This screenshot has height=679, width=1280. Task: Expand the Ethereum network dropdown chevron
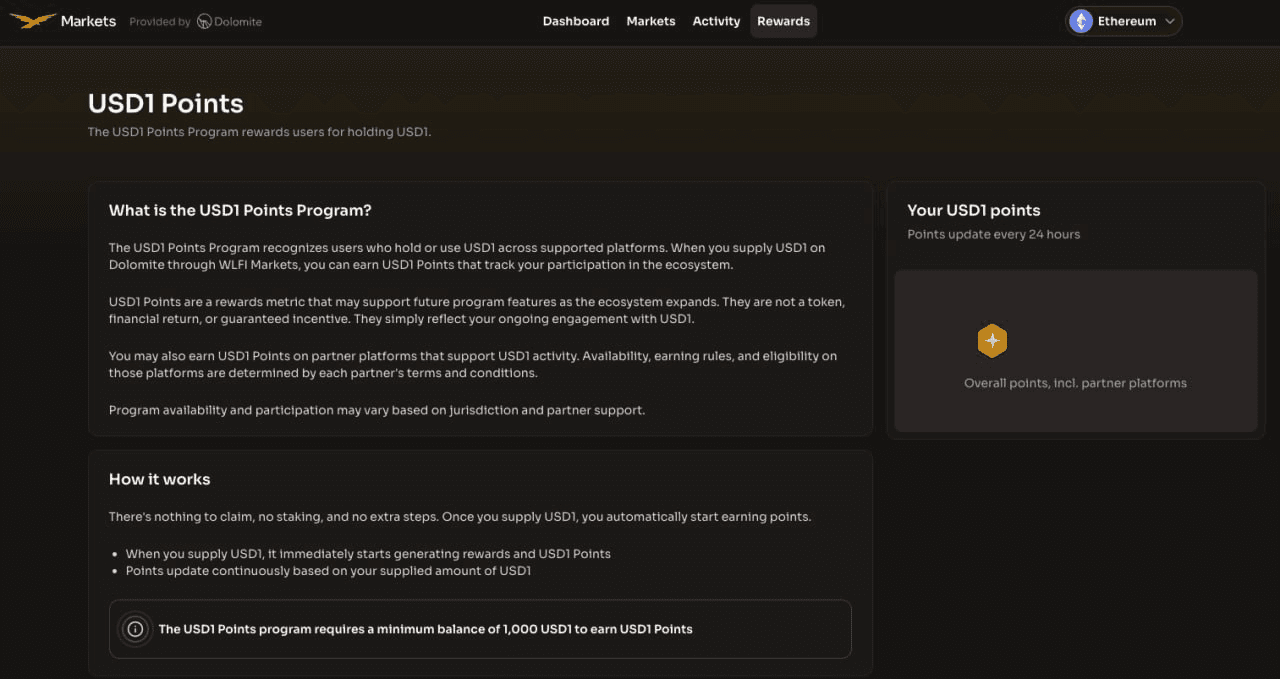click(x=1170, y=21)
